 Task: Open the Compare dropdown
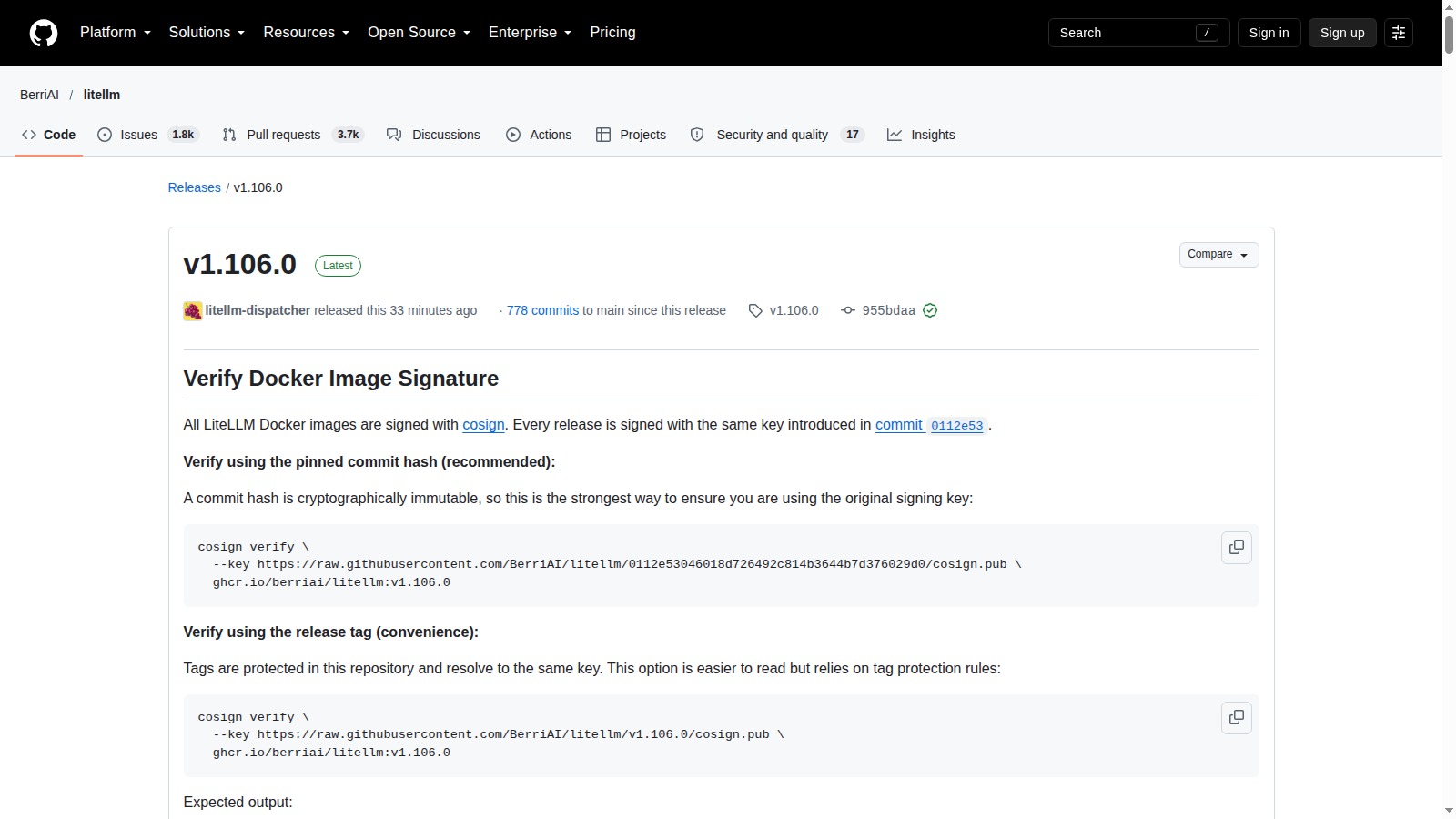coord(1218,255)
